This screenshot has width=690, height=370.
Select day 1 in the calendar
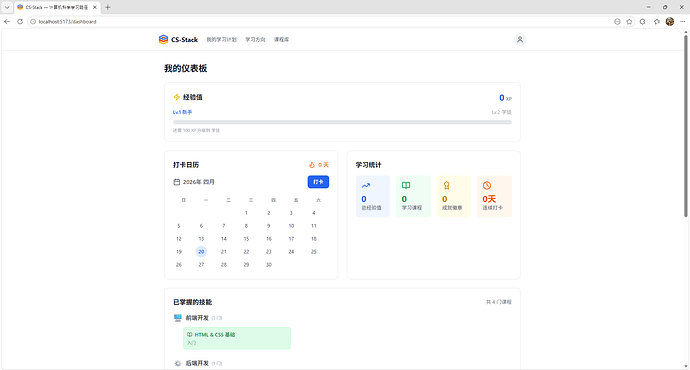[x=246, y=213]
